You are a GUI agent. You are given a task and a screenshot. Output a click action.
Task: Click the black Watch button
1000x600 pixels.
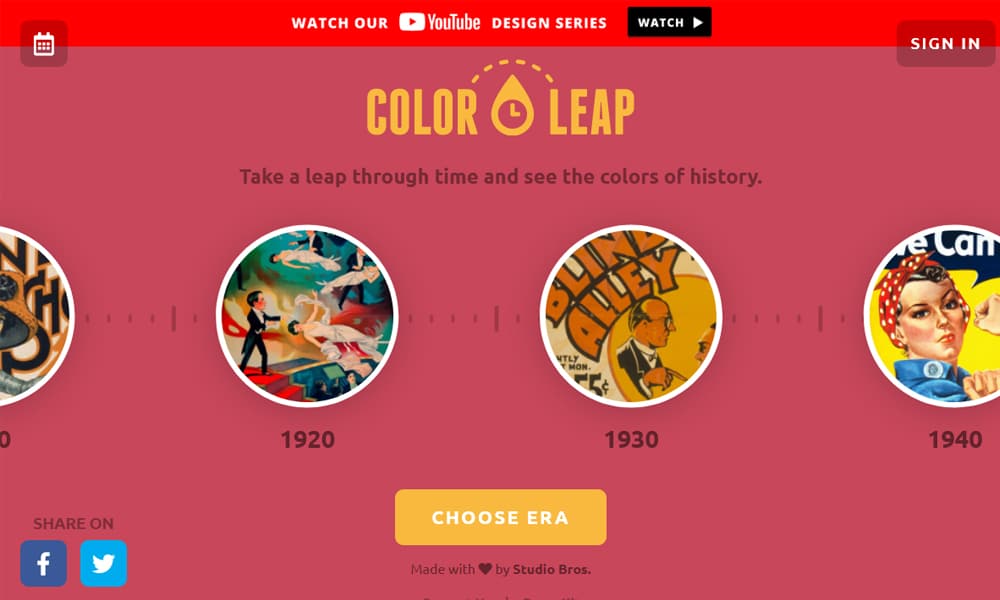(x=670, y=22)
